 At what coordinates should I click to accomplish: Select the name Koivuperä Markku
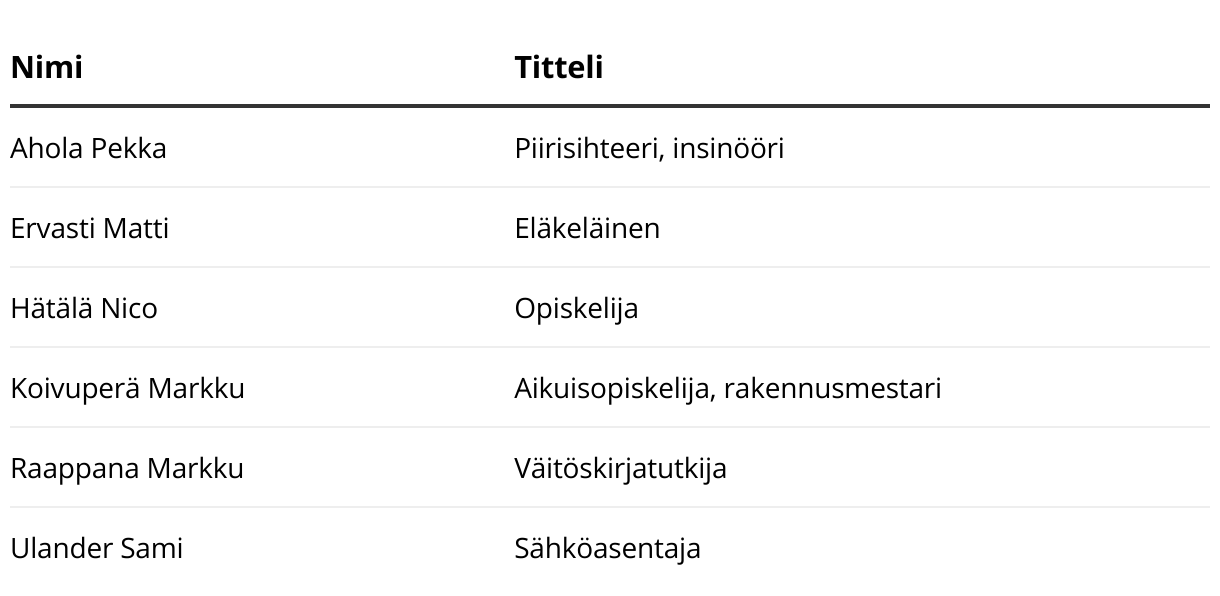pos(127,388)
